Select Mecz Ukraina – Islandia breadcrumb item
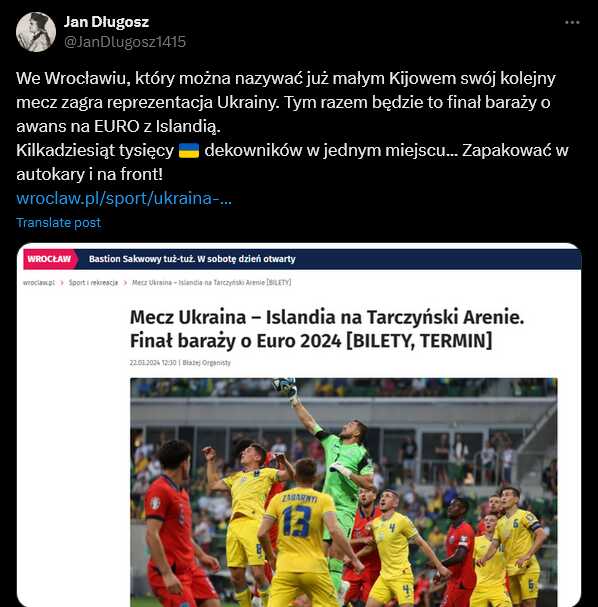The height and width of the screenshot is (607, 598). click(212, 283)
